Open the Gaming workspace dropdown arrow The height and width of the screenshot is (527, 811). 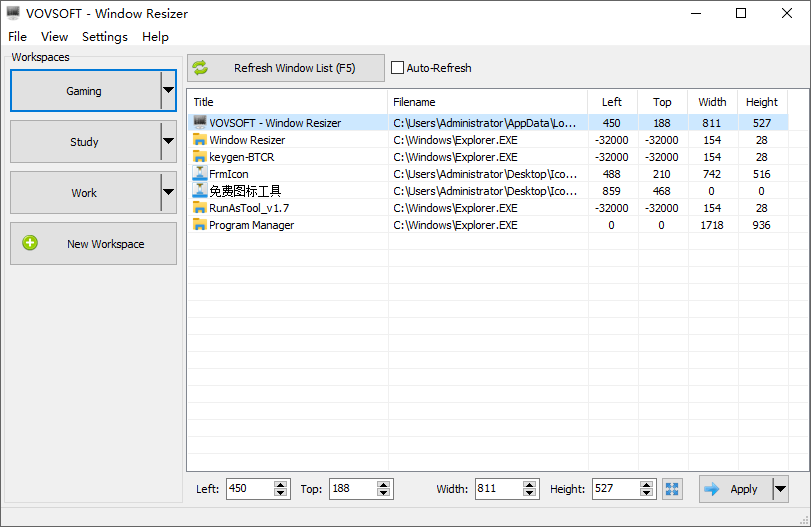(169, 91)
